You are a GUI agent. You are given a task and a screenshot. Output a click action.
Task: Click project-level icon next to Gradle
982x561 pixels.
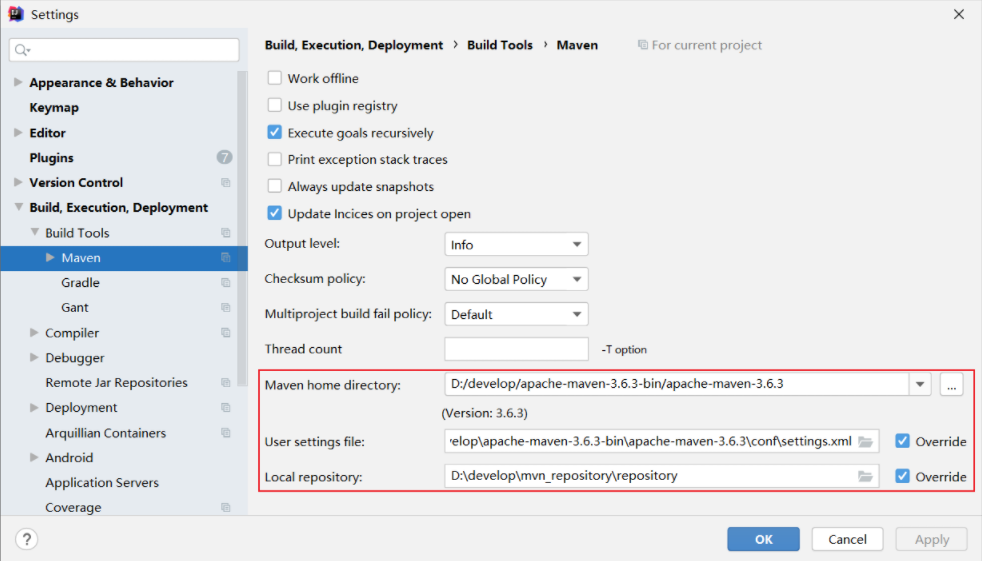[225, 282]
